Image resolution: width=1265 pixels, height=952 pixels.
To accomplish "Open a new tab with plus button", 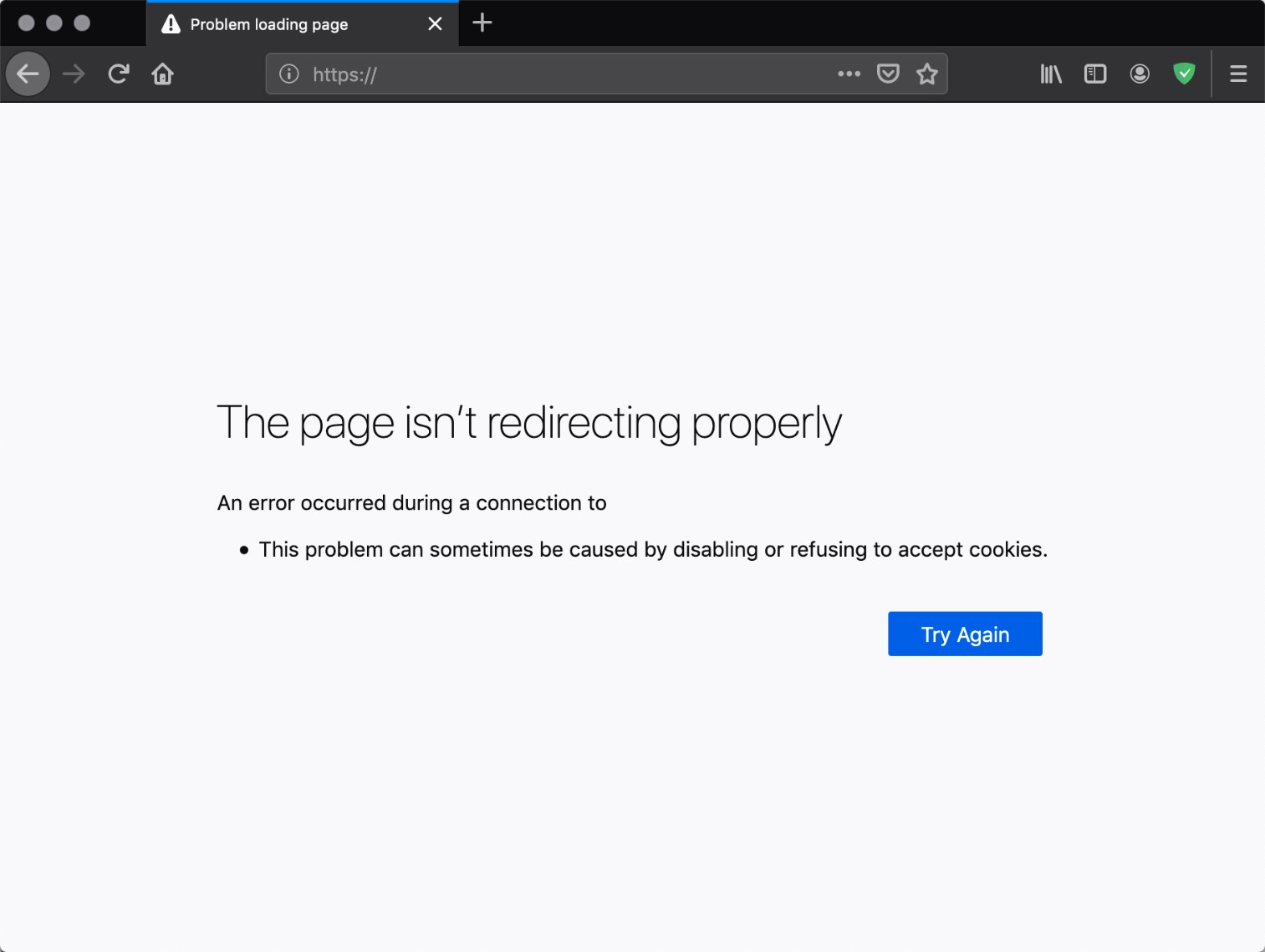I will point(482,23).
